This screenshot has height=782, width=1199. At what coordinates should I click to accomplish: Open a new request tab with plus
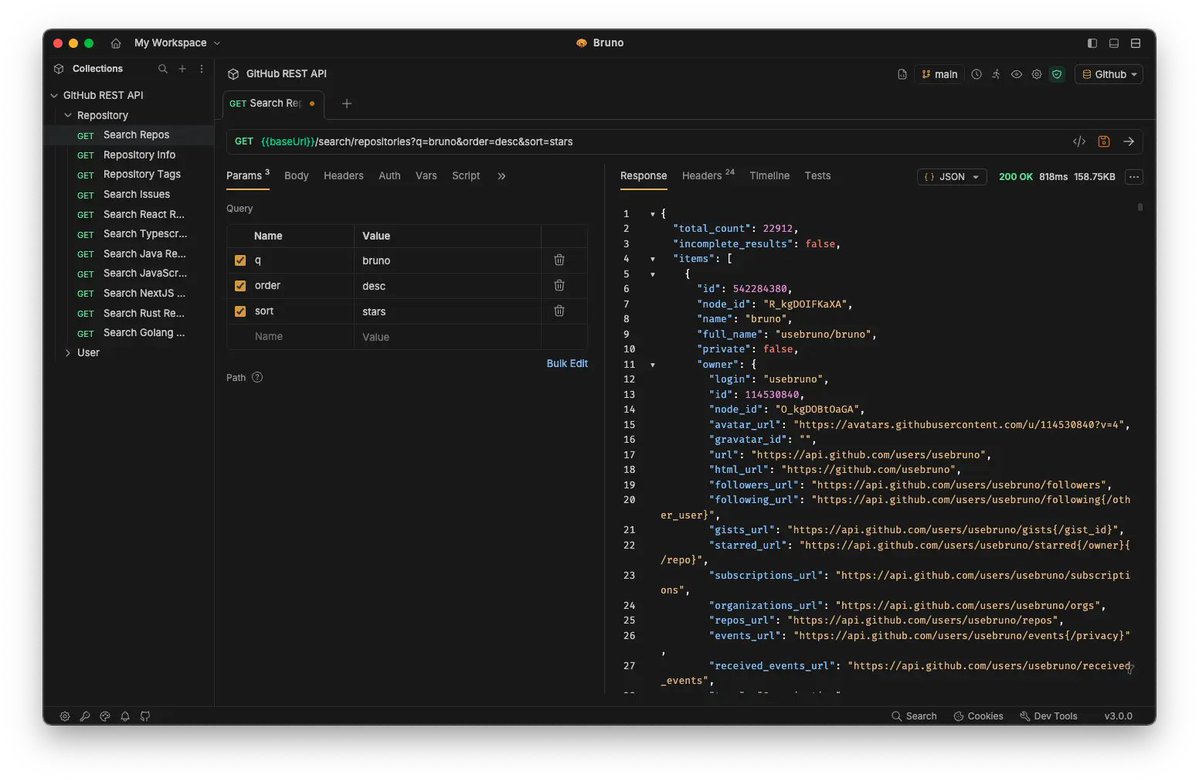tap(346, 103)
